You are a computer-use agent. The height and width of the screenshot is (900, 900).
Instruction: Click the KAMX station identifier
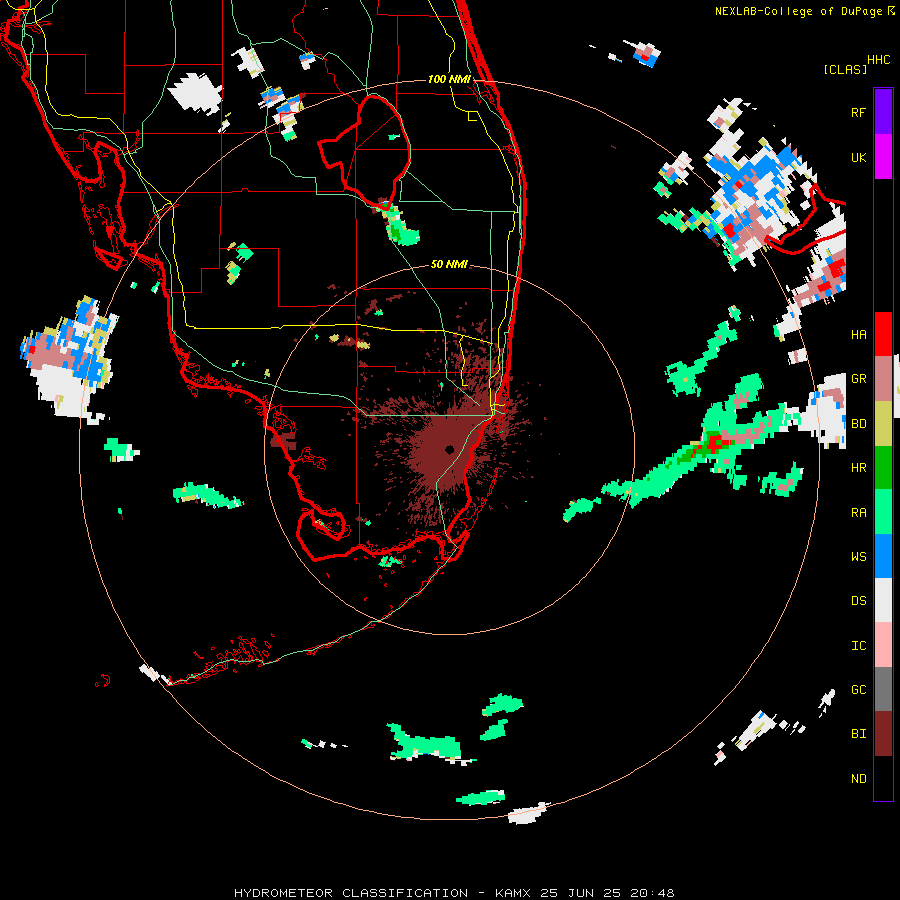point(513,893)
